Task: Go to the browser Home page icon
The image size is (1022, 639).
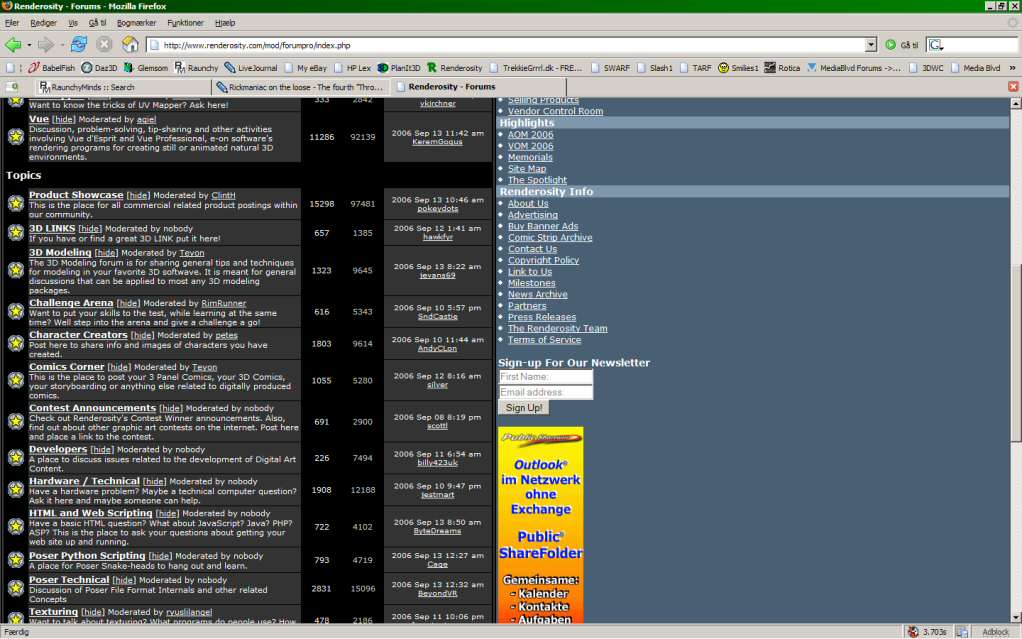Action: (130, 45)
